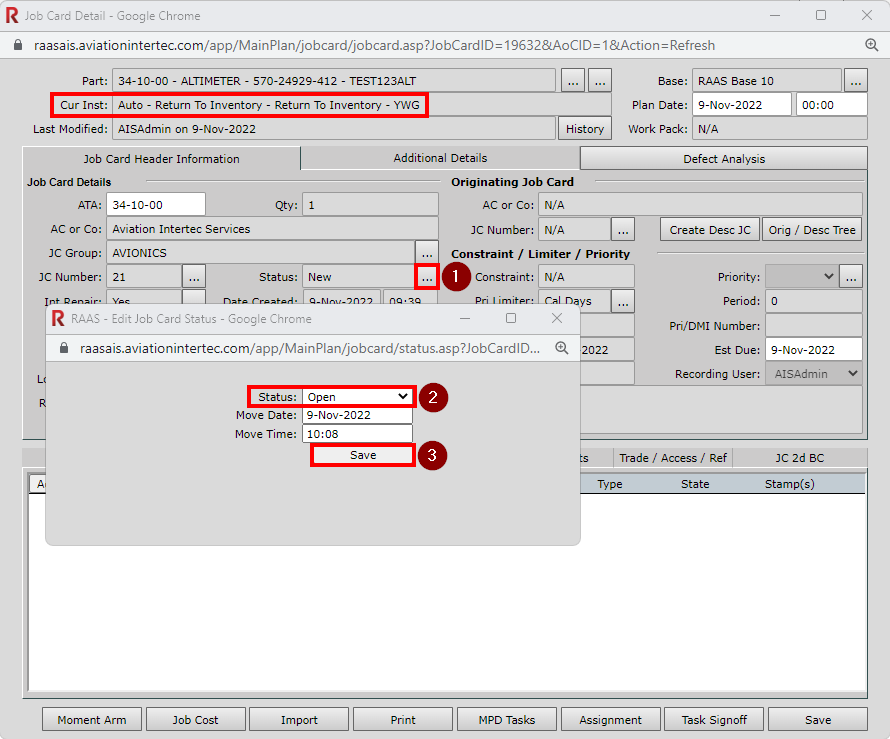The height and width of the screenshot is (739, 890).
Task: Click the Create Desc JC button
Action: coord(710,230)
